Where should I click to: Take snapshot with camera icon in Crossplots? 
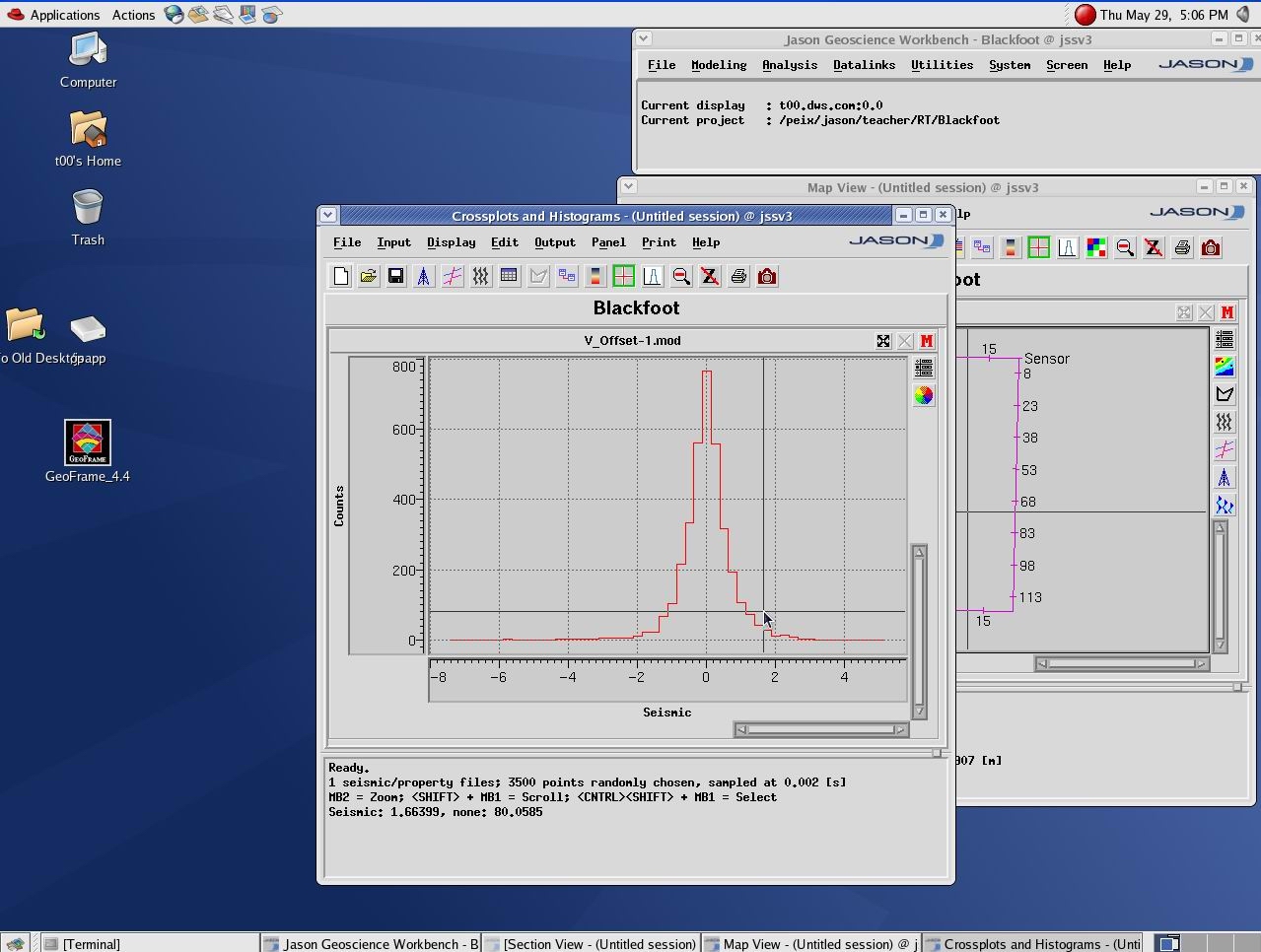(x=767, y=277)
